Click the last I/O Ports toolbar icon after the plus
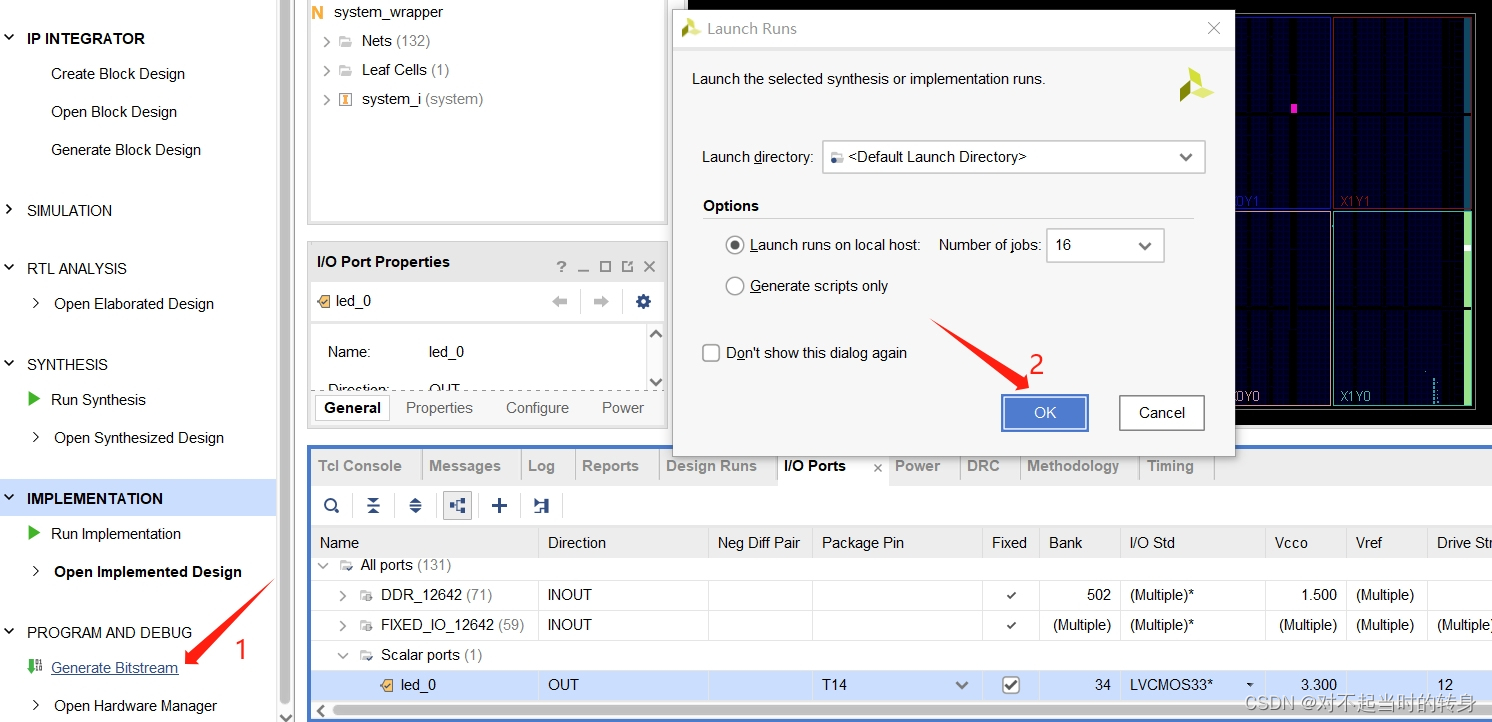This screenshot has width=1492, height=722. (x=542, y=506)
